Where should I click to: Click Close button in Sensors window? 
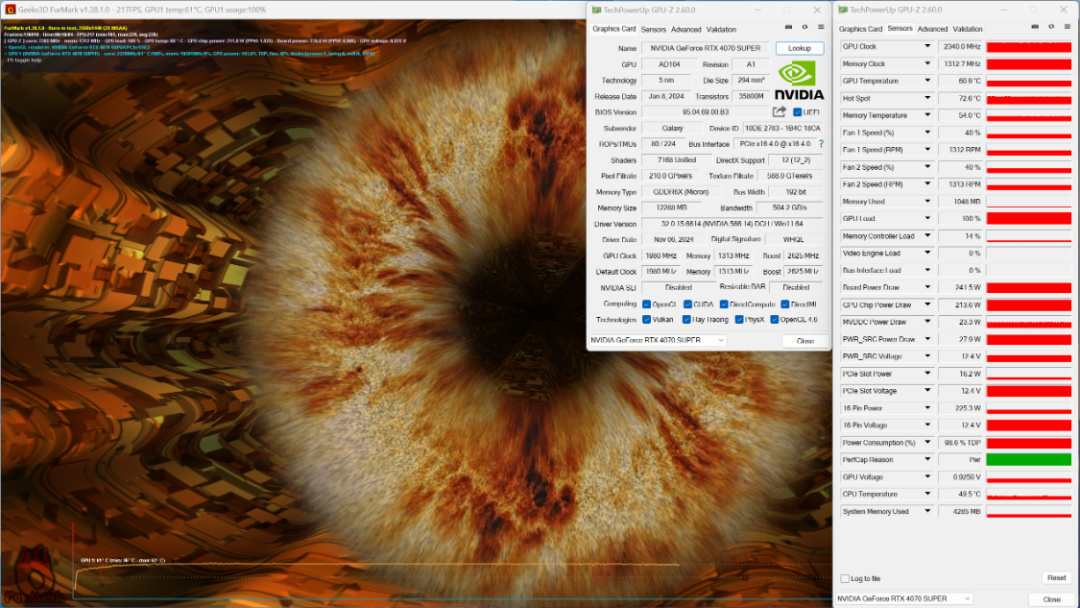pyautogui.click(x=1051, y=599)
